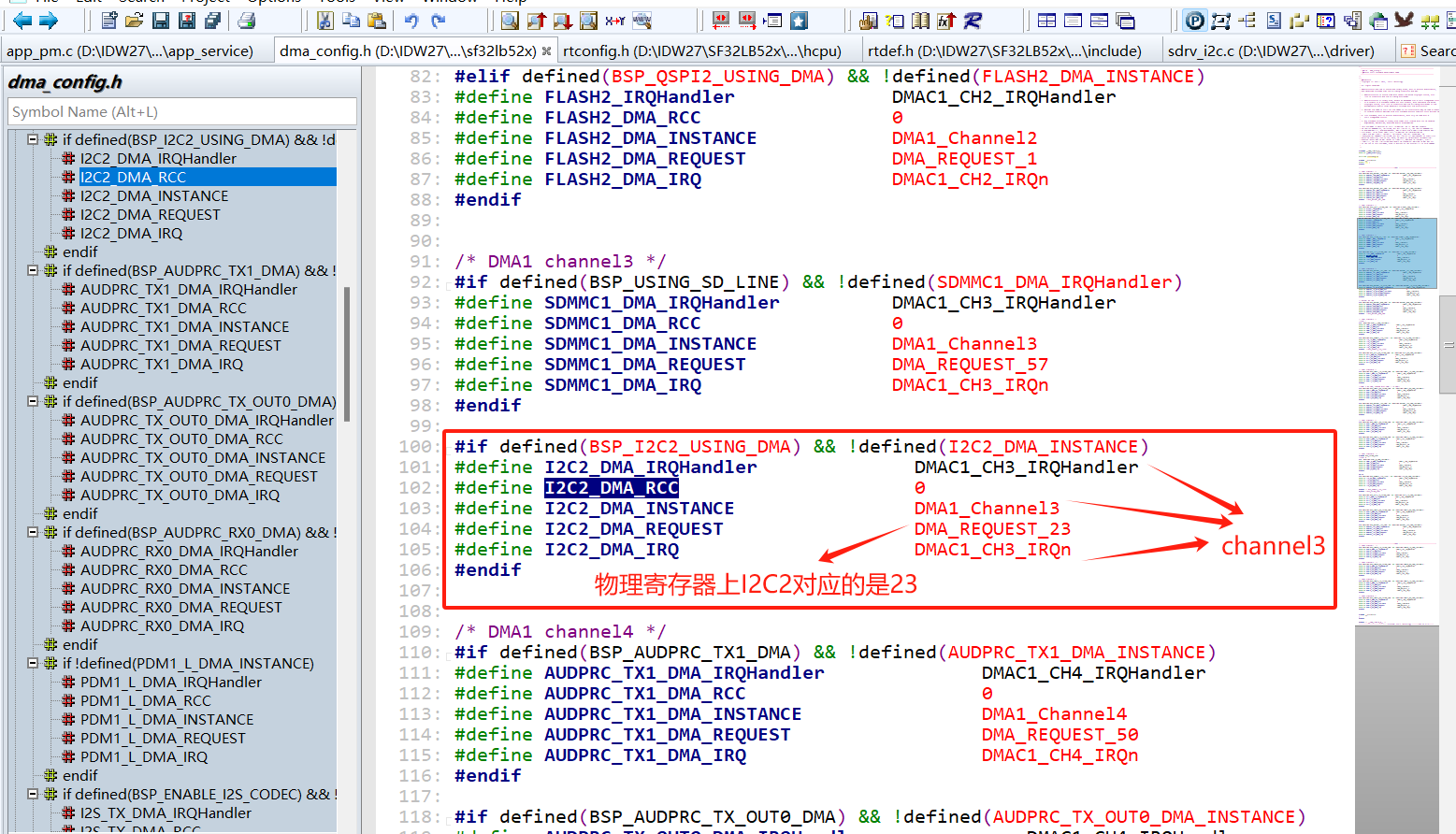Collapse the BSP_ENABLE_I2S_CODEC symbol group

33,794
